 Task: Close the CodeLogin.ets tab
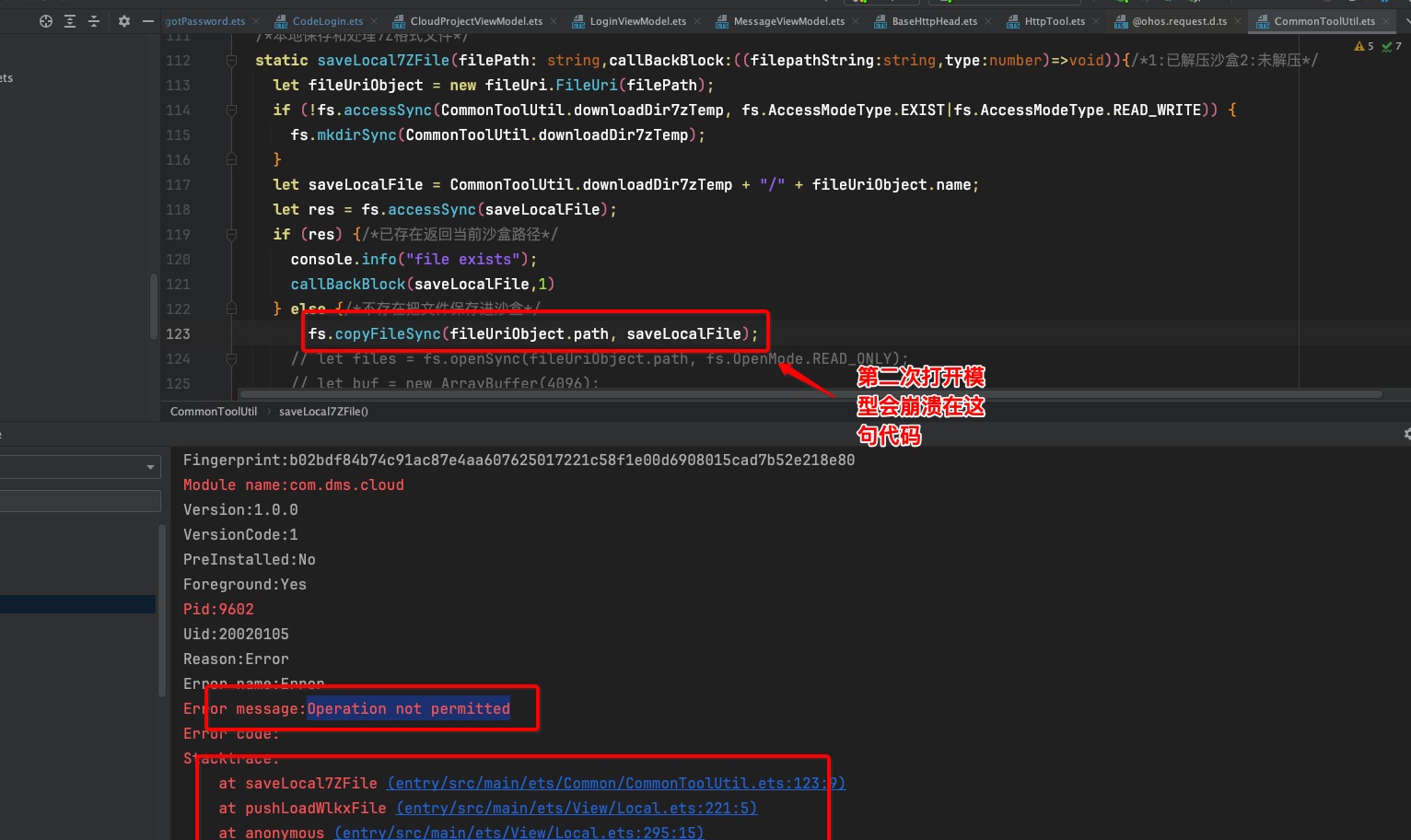(373, 21)
